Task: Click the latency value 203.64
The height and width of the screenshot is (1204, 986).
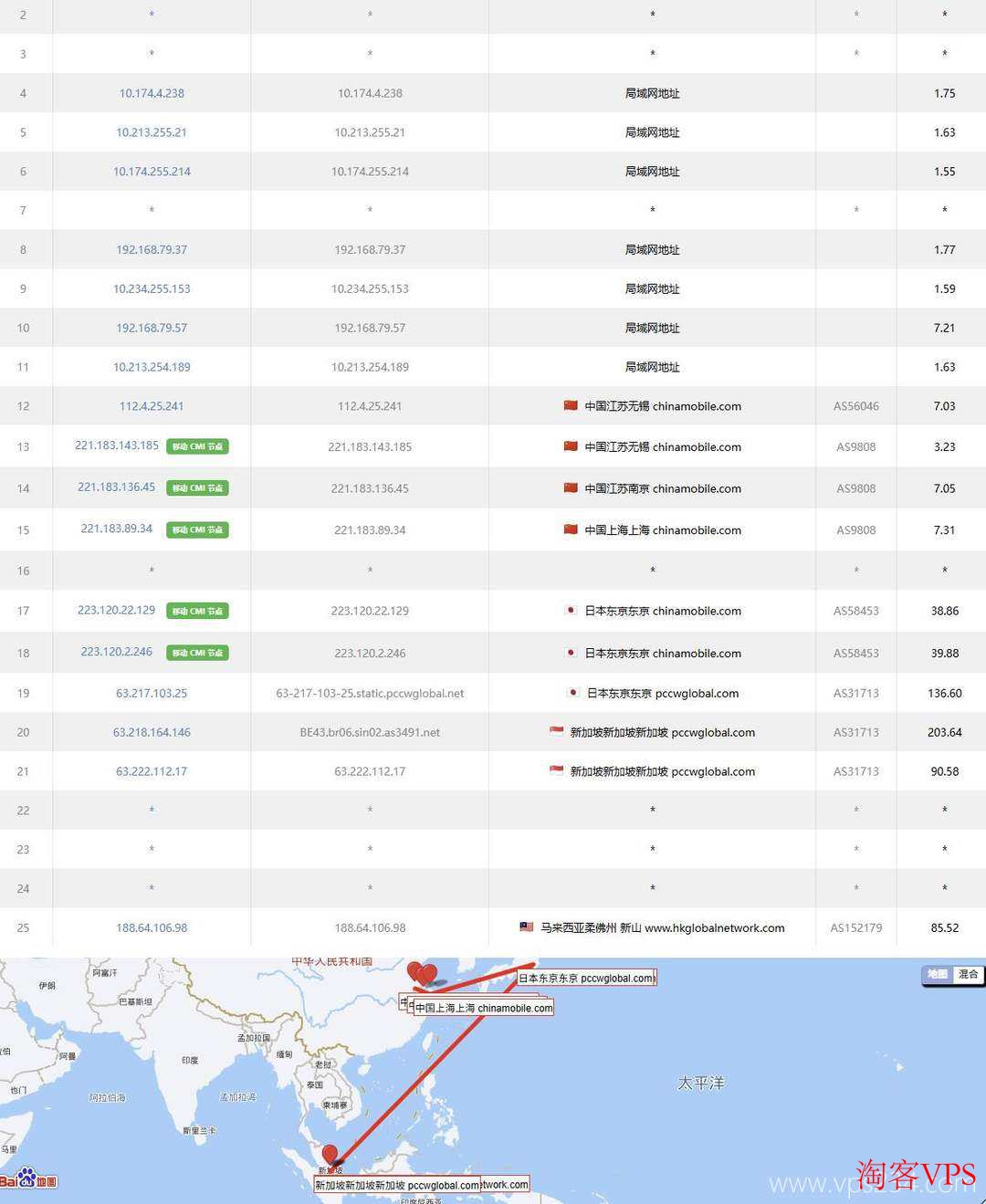Action: (945, 732)
